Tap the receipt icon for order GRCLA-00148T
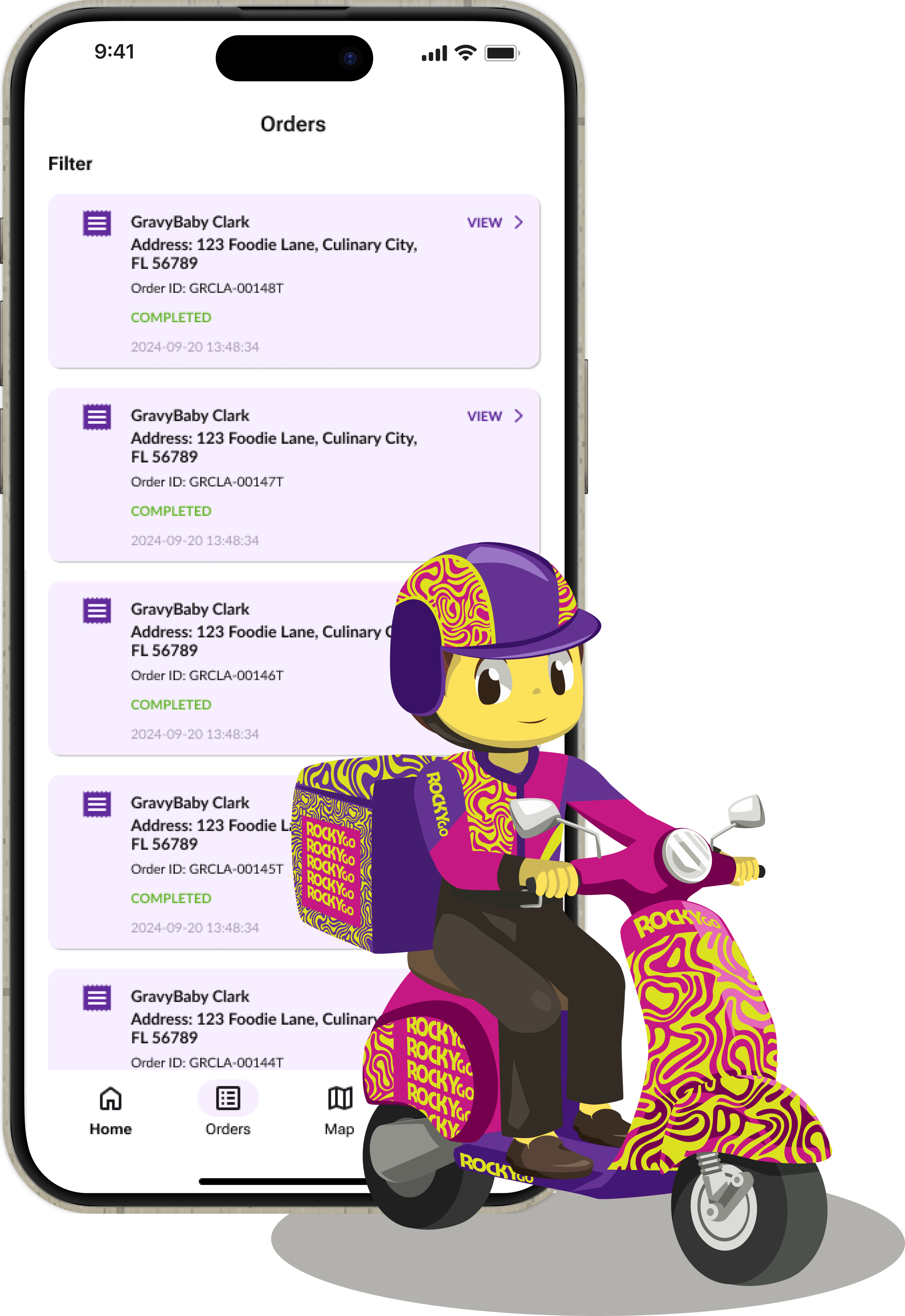The image size is (905, 1316). click(97, 223)
